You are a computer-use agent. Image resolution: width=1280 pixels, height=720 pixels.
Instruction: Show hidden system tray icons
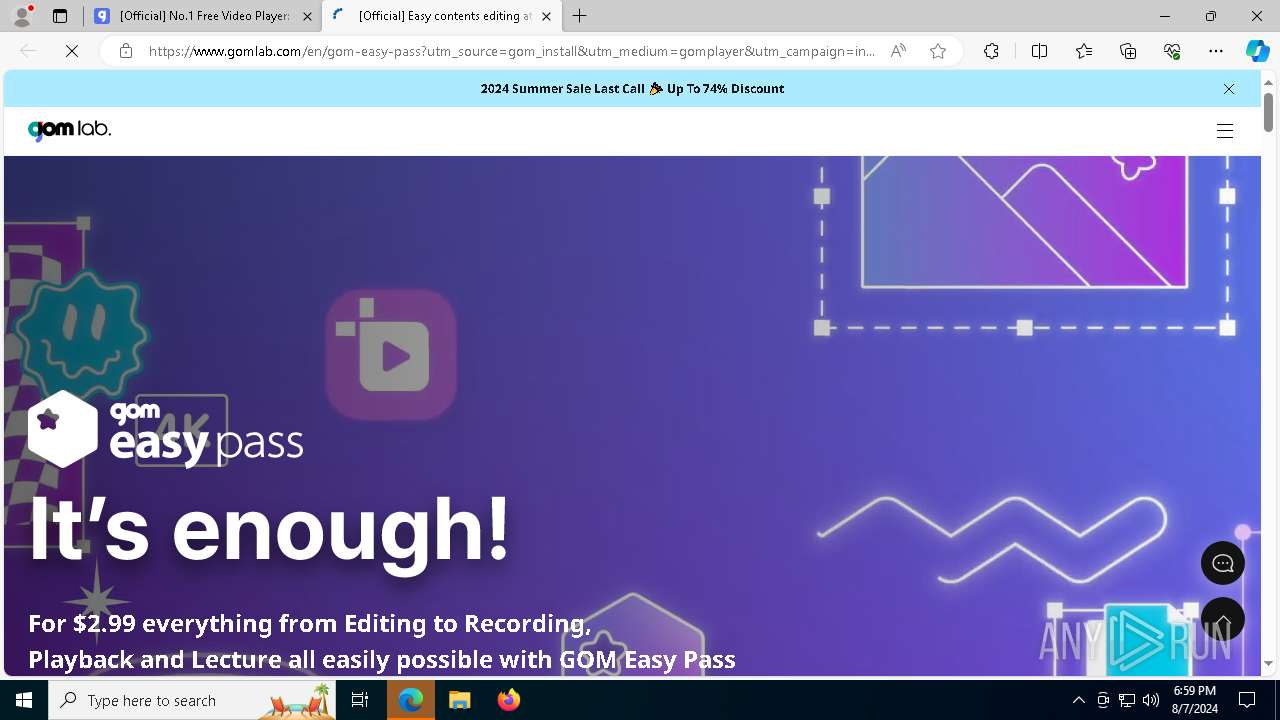(1078, 700)
